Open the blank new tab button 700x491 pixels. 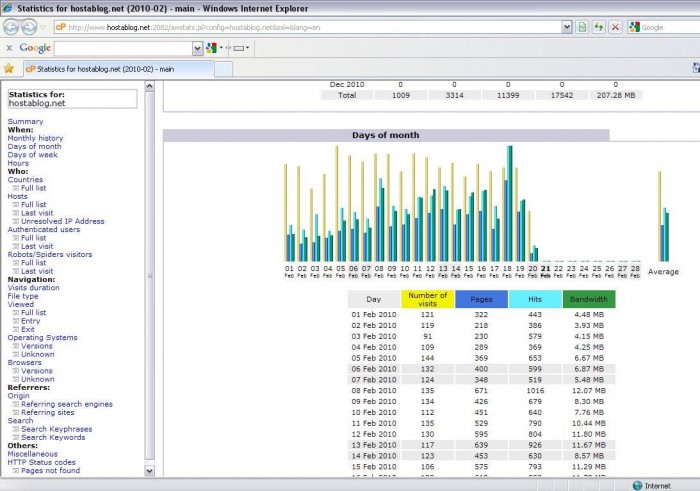pos(224,69)
